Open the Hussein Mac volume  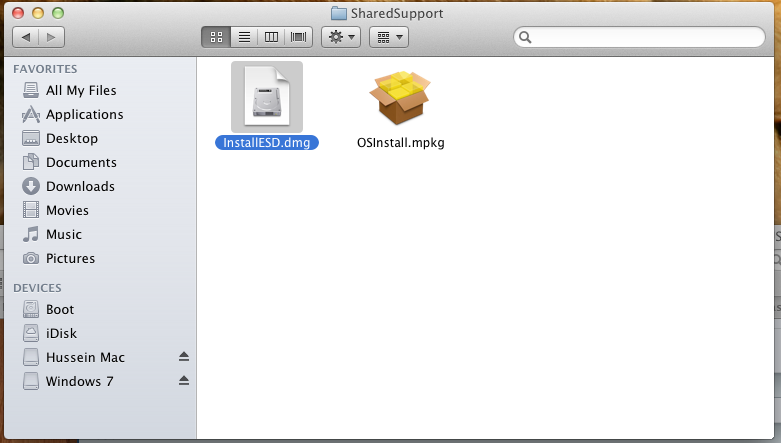[x=85, y=357]
